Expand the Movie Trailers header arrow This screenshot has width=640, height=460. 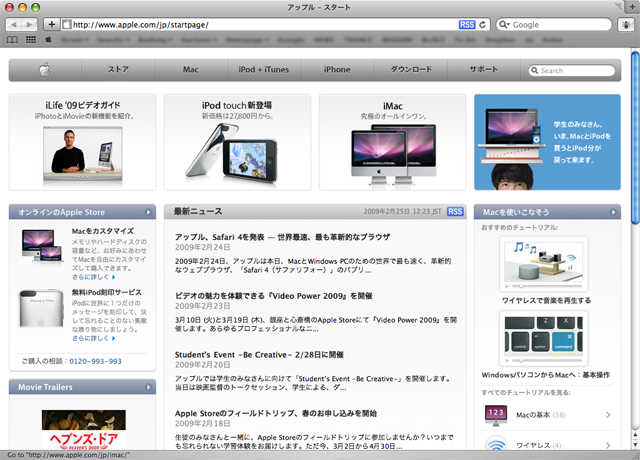coord(148,387)
